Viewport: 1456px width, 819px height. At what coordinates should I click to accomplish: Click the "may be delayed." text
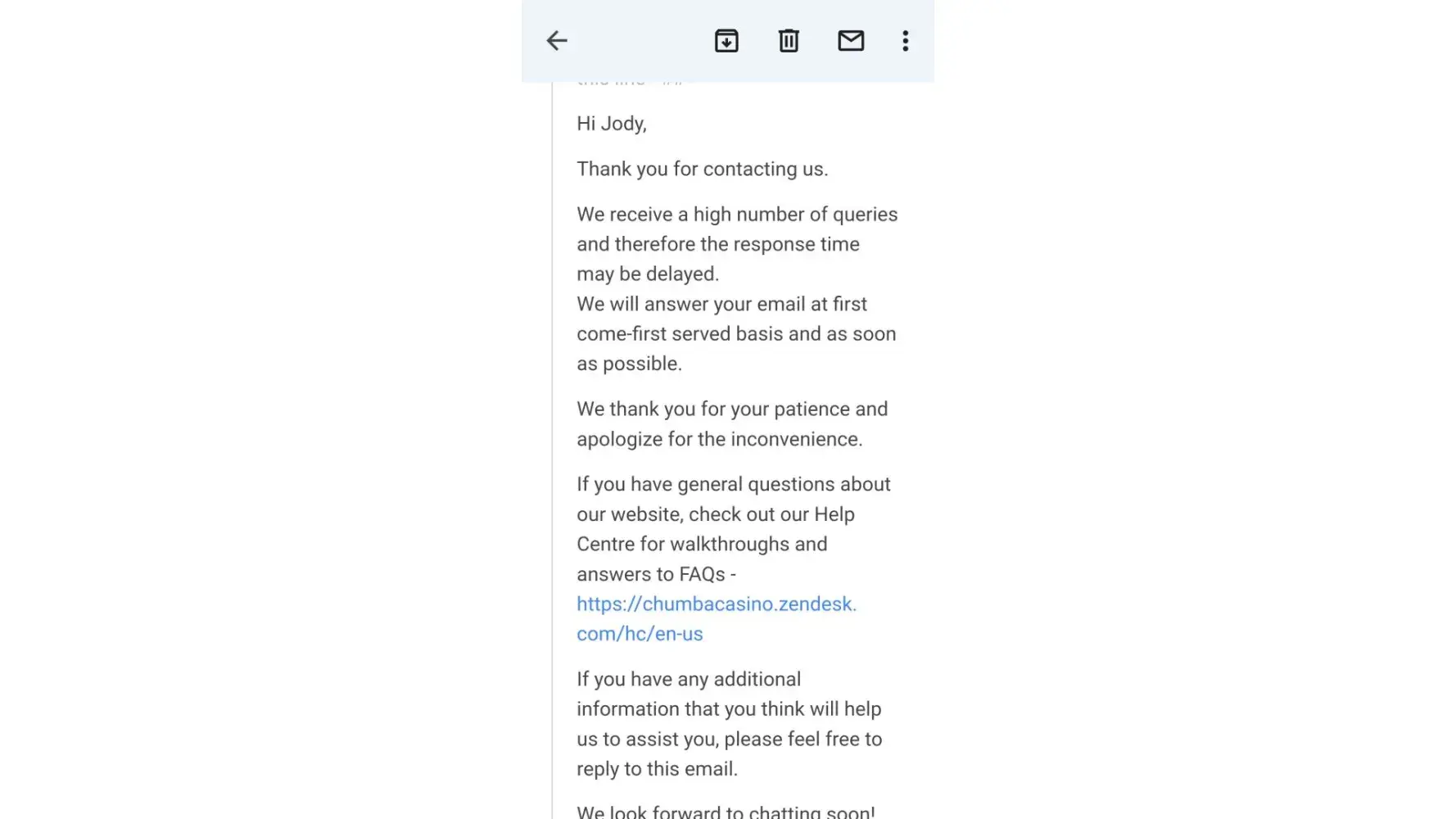point(647,274)
